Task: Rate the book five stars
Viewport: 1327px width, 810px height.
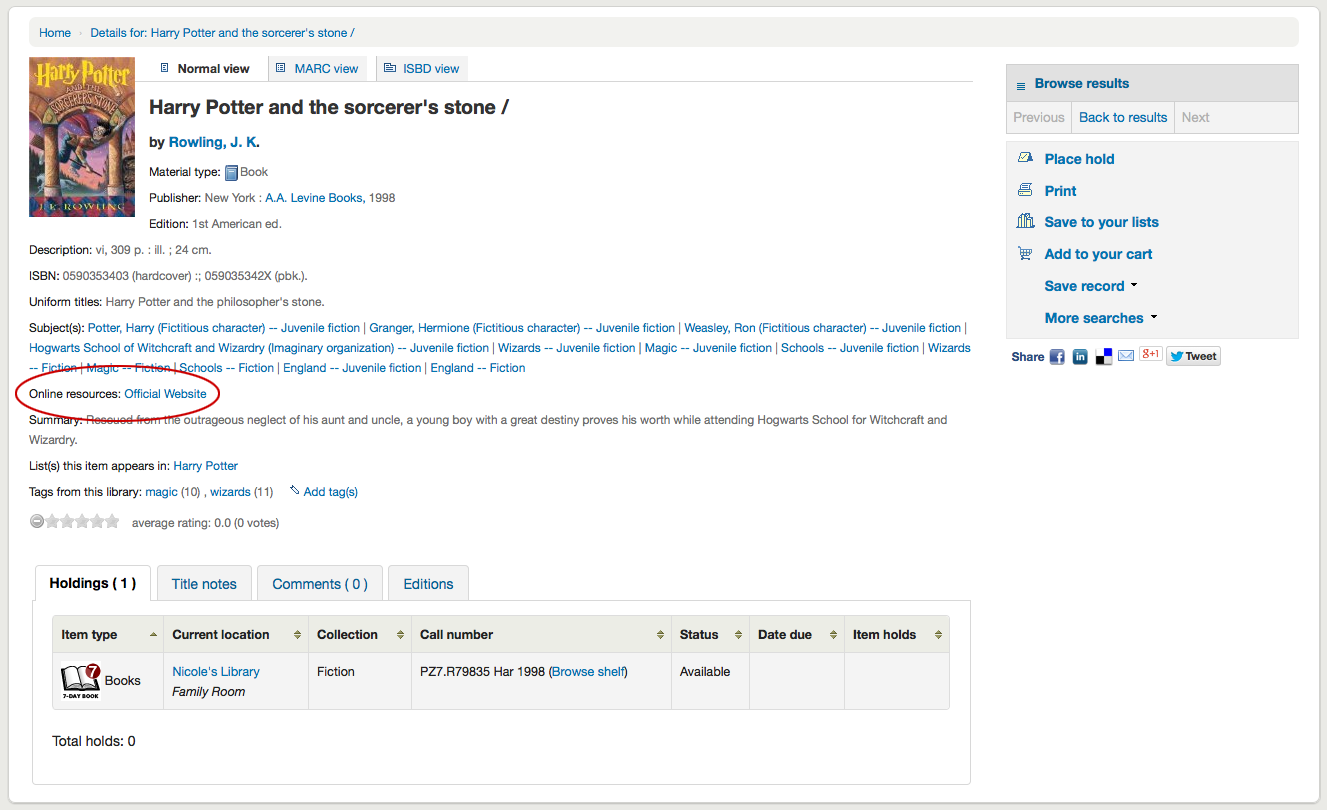Action: [x=112, y=521]
